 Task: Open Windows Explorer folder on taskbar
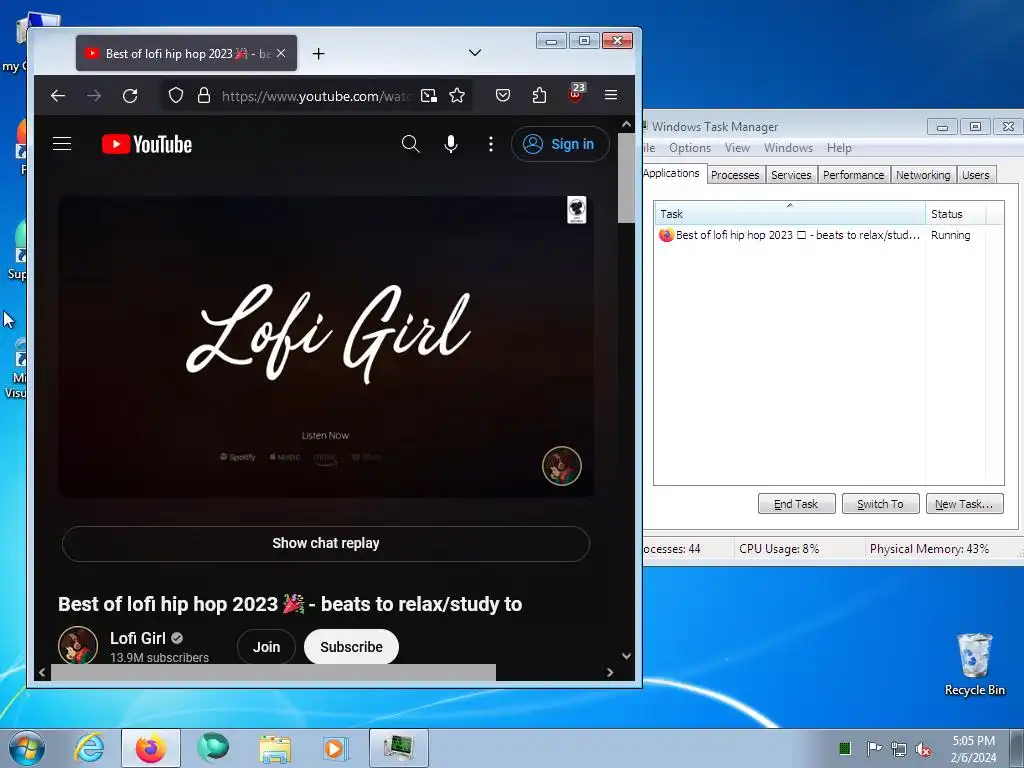click(x=275, y=748)
